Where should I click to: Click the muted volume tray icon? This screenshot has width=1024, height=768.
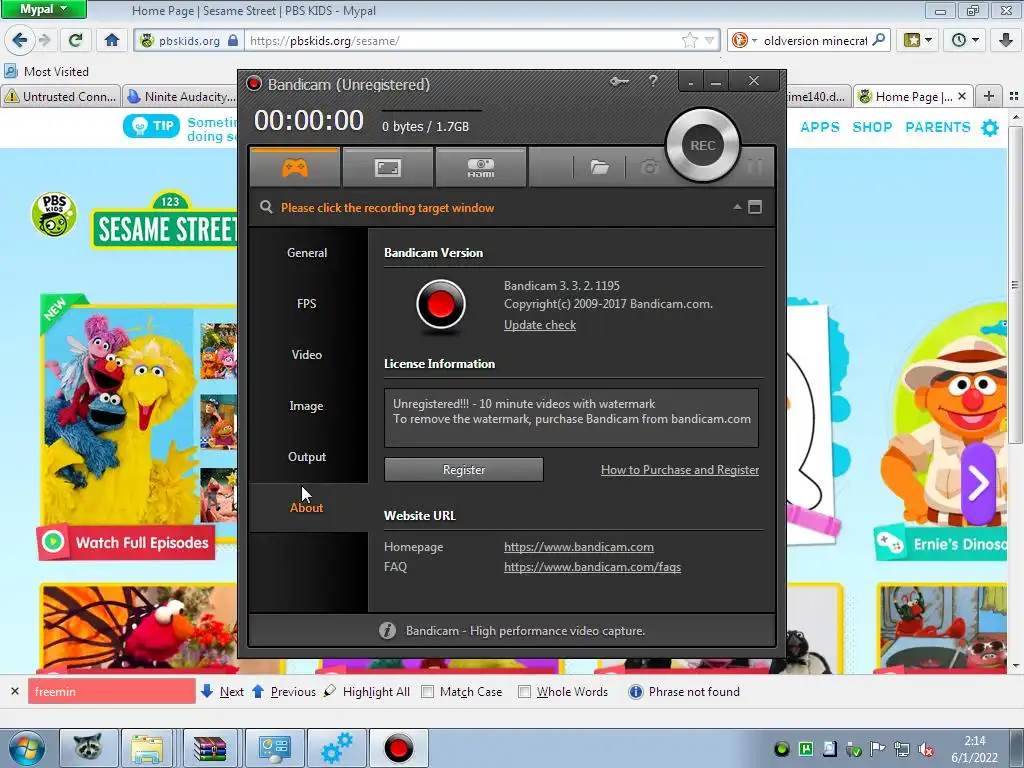(x=925, y=749)
